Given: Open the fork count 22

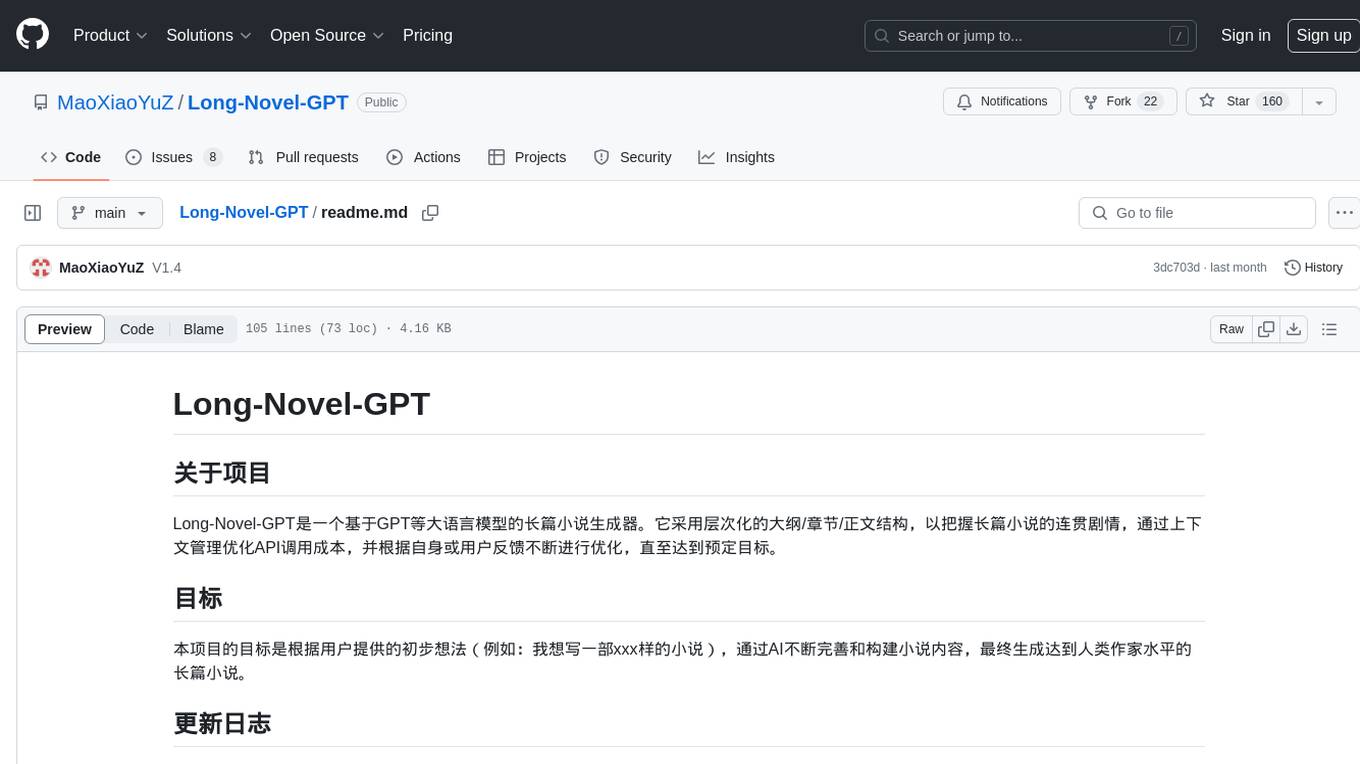Looking at the screenshot, I should point(1150,102).
